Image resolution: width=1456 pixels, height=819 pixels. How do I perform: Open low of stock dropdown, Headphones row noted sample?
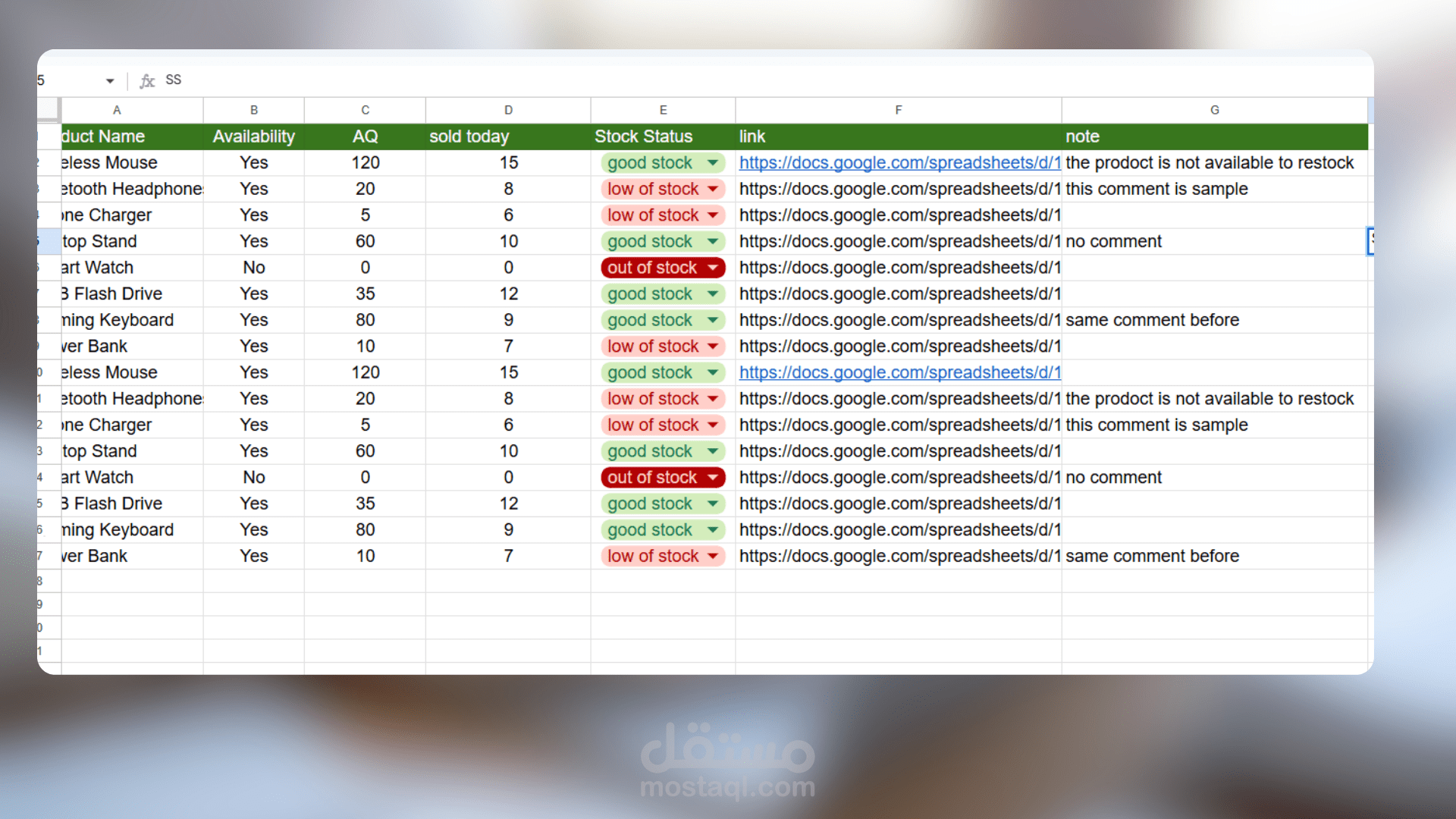(713, 189)
